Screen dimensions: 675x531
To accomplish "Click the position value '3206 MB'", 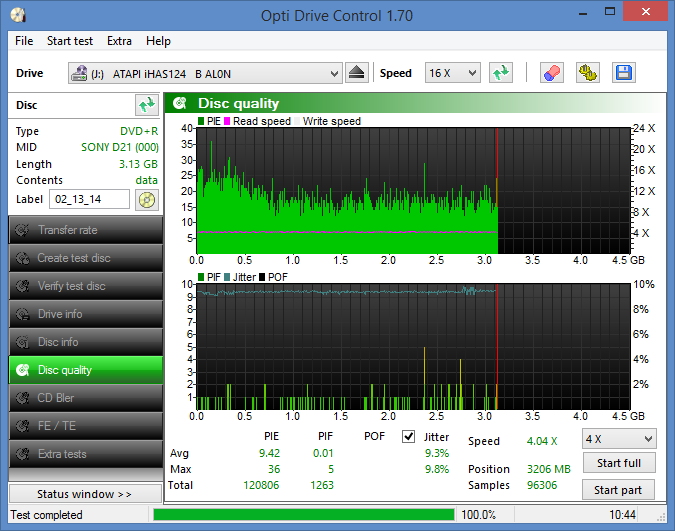I will [549, 469].
